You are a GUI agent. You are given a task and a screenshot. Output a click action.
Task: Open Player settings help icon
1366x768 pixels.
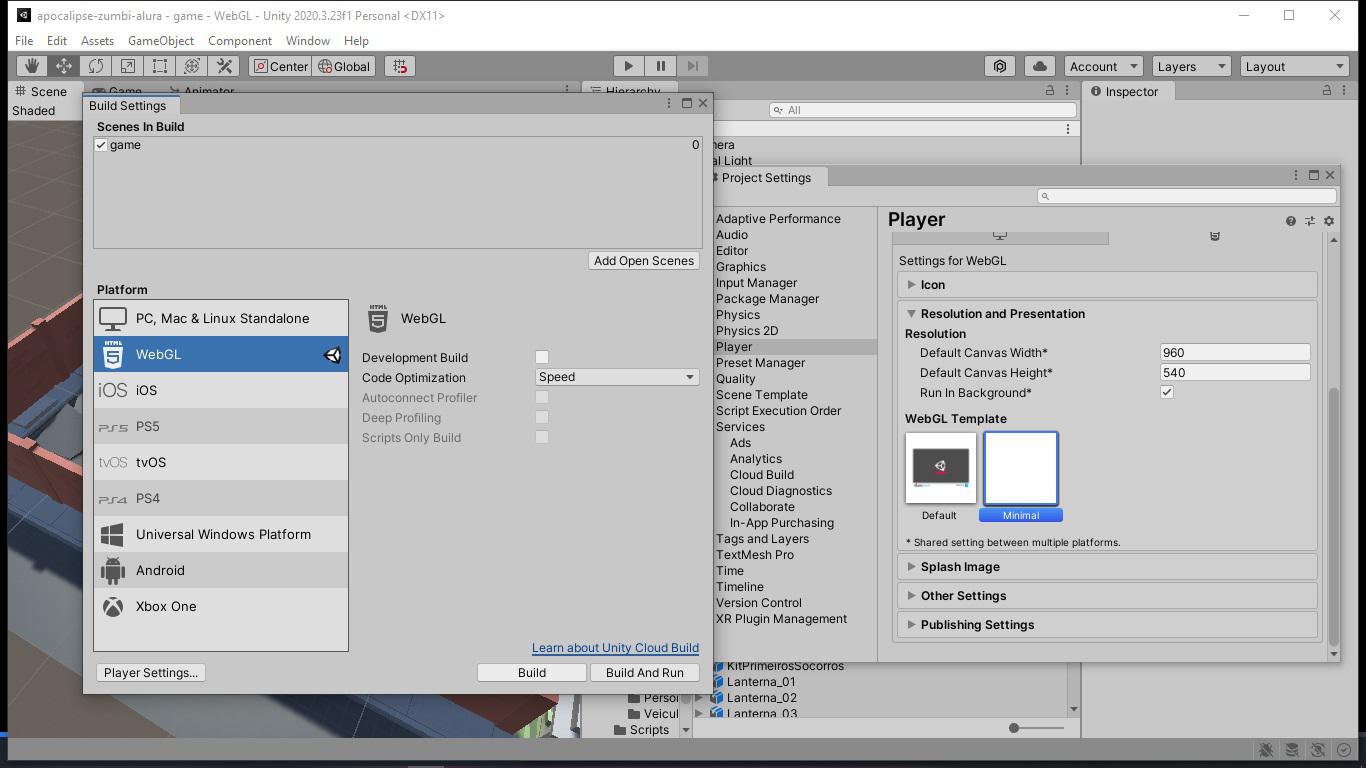(1291, 221)
